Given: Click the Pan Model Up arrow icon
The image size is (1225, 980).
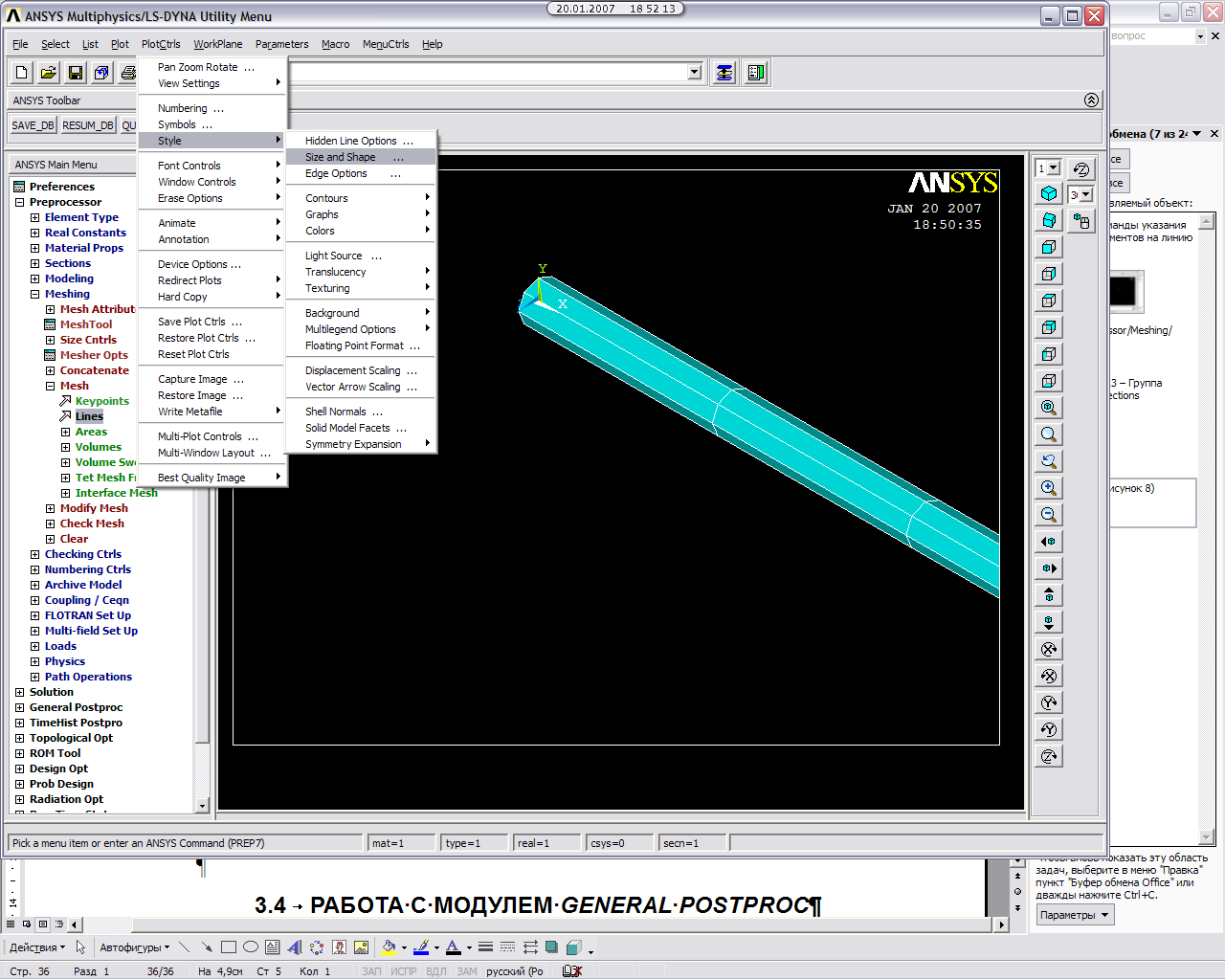Looking at the screenshot, I should point(1049,595).
